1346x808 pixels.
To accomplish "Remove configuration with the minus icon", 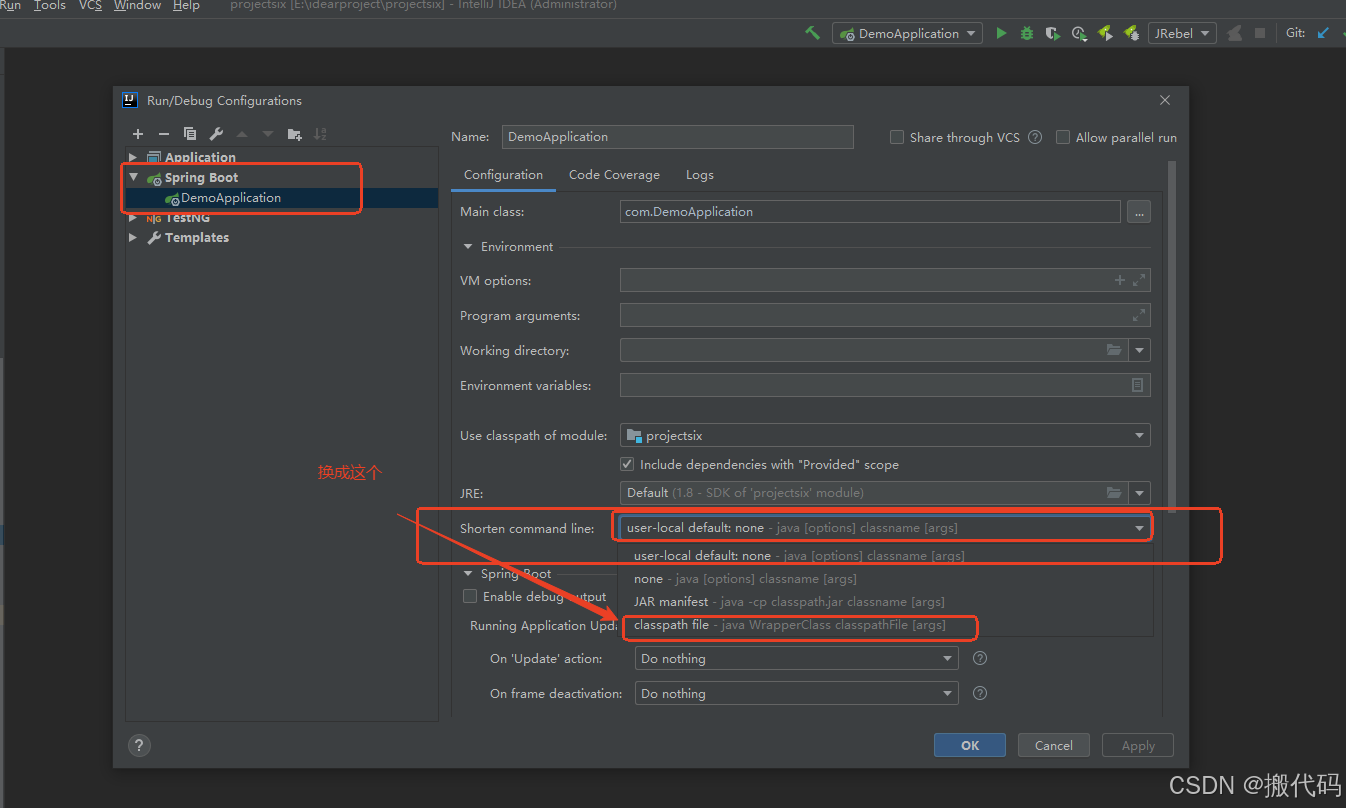I will click(164, 134).
